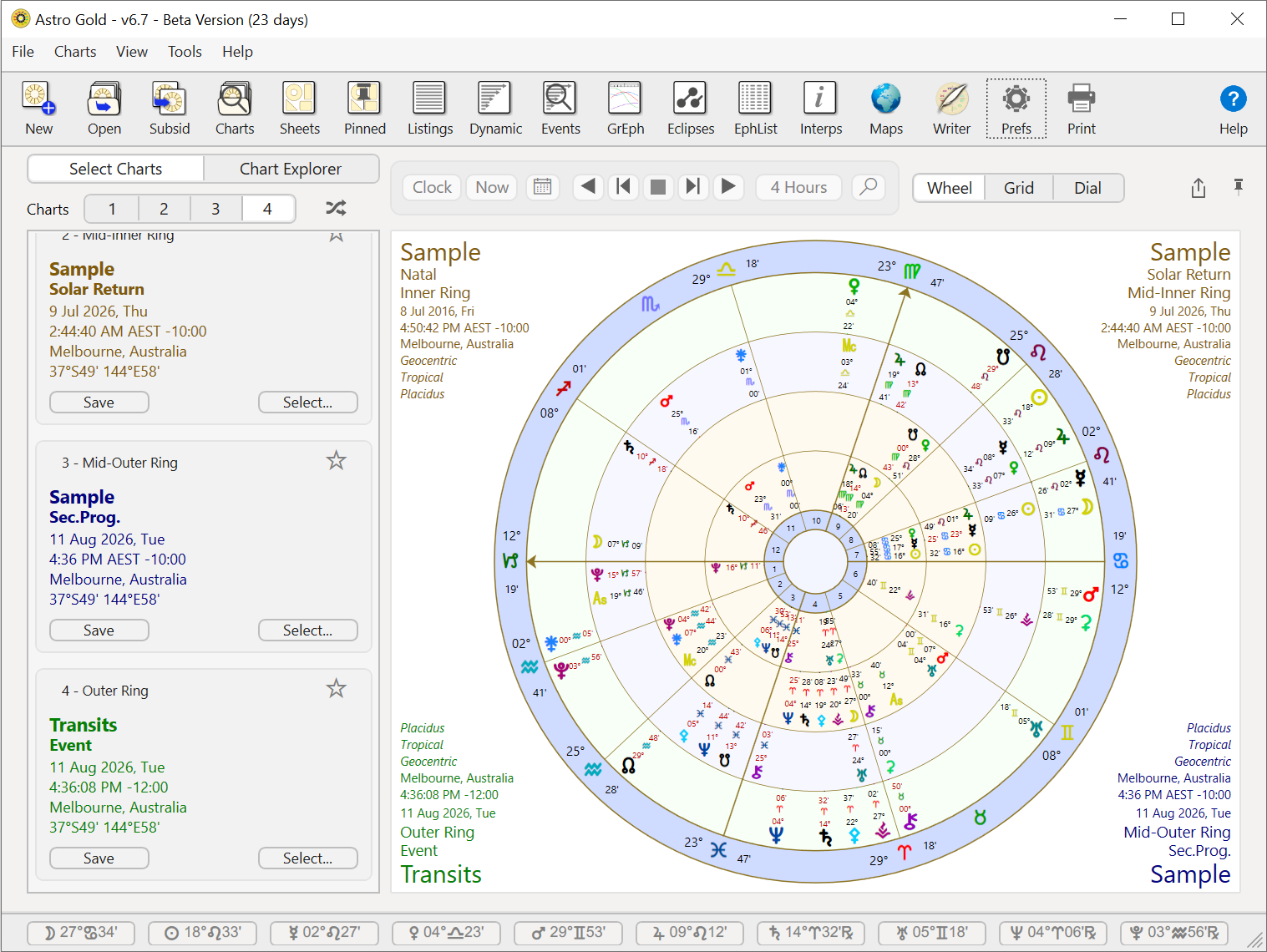Open a chart file with Open icon
This screenshot has width=1267, height=952.
104,109
